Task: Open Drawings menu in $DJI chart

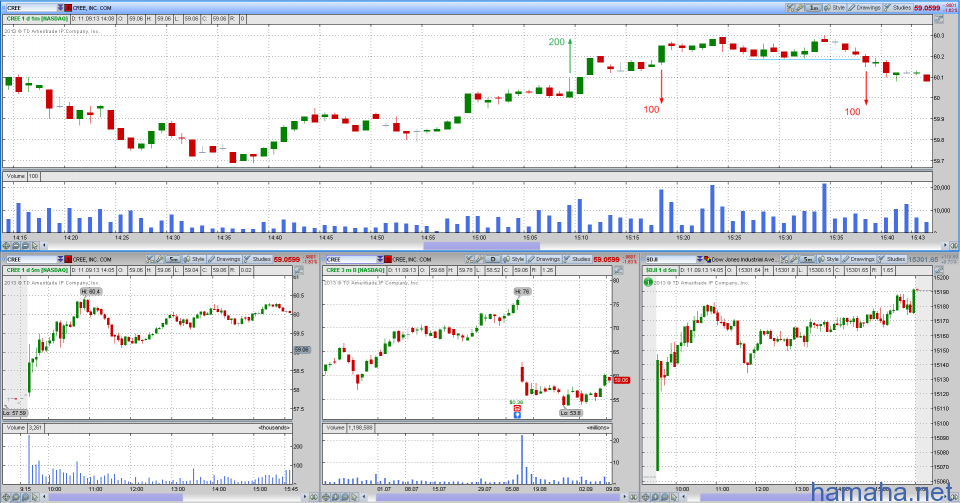Action: [x=859, y=259]
